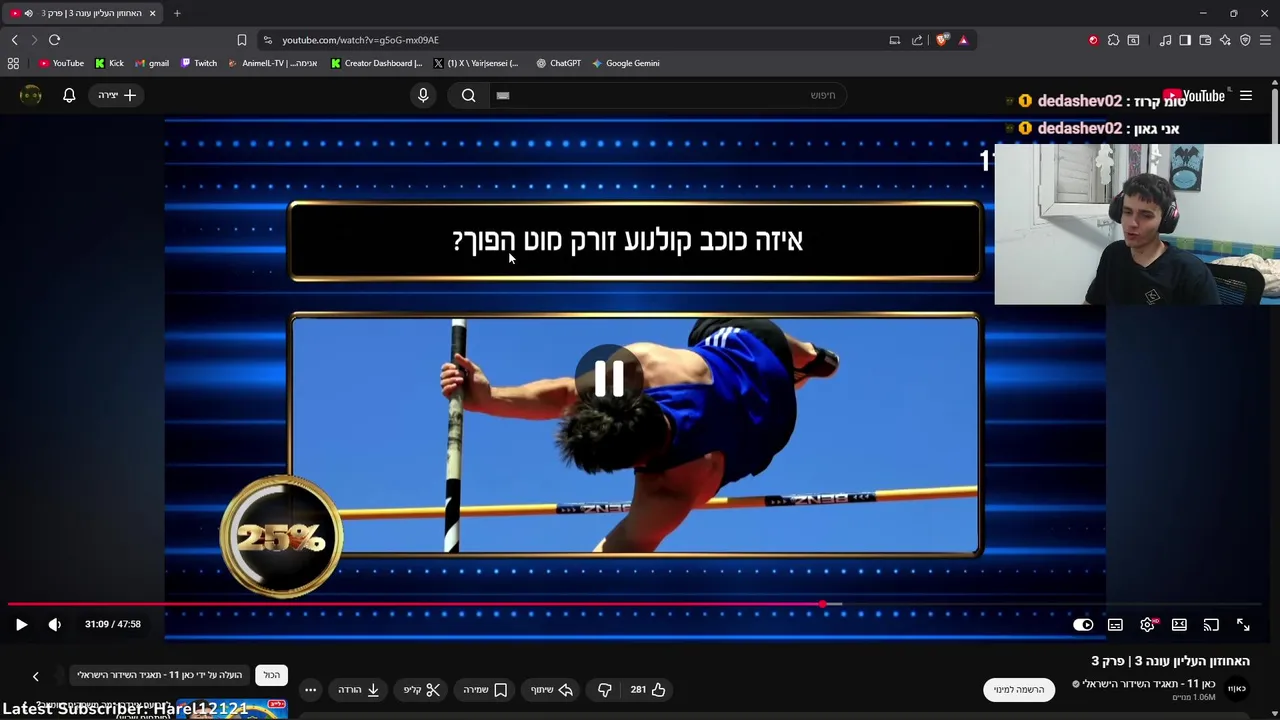Search by voice with the microphone
The width and height of the screenshot is (1280, 720).
[x=423, y=95]
